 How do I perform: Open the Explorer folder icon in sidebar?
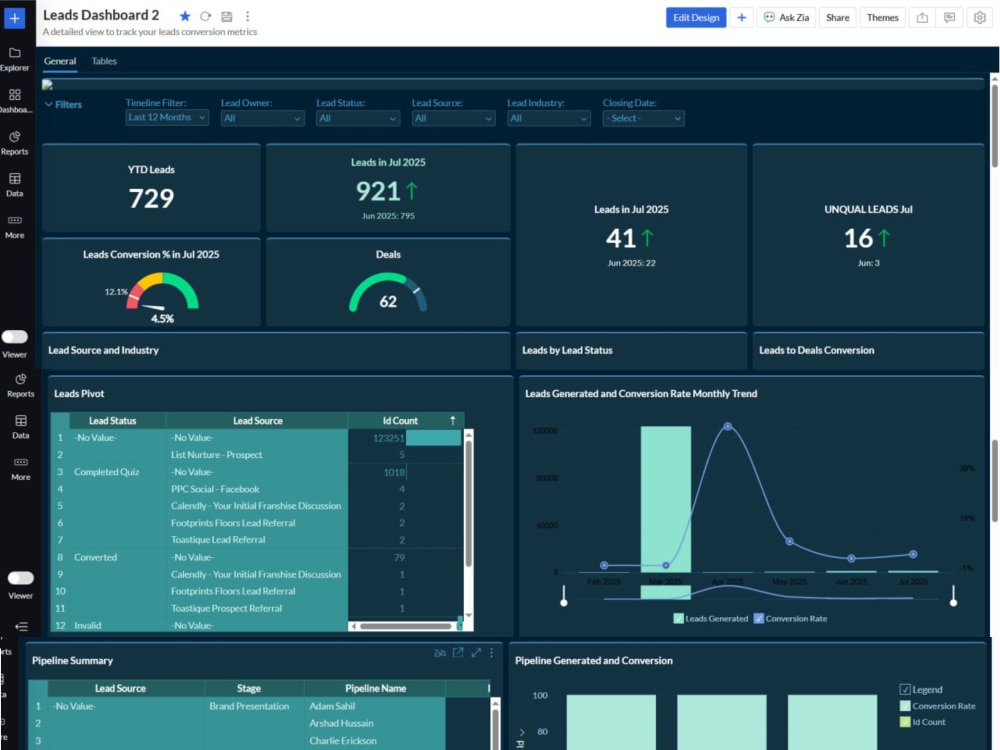point(15,53)
